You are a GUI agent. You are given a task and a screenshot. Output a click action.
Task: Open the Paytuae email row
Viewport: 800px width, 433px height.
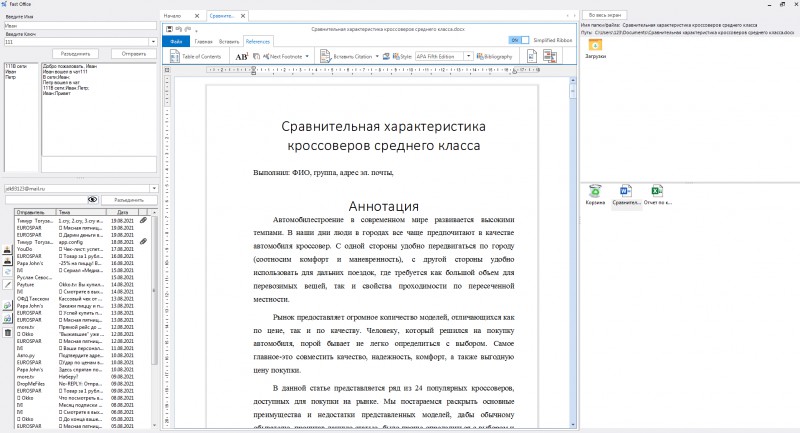point(82,285)
